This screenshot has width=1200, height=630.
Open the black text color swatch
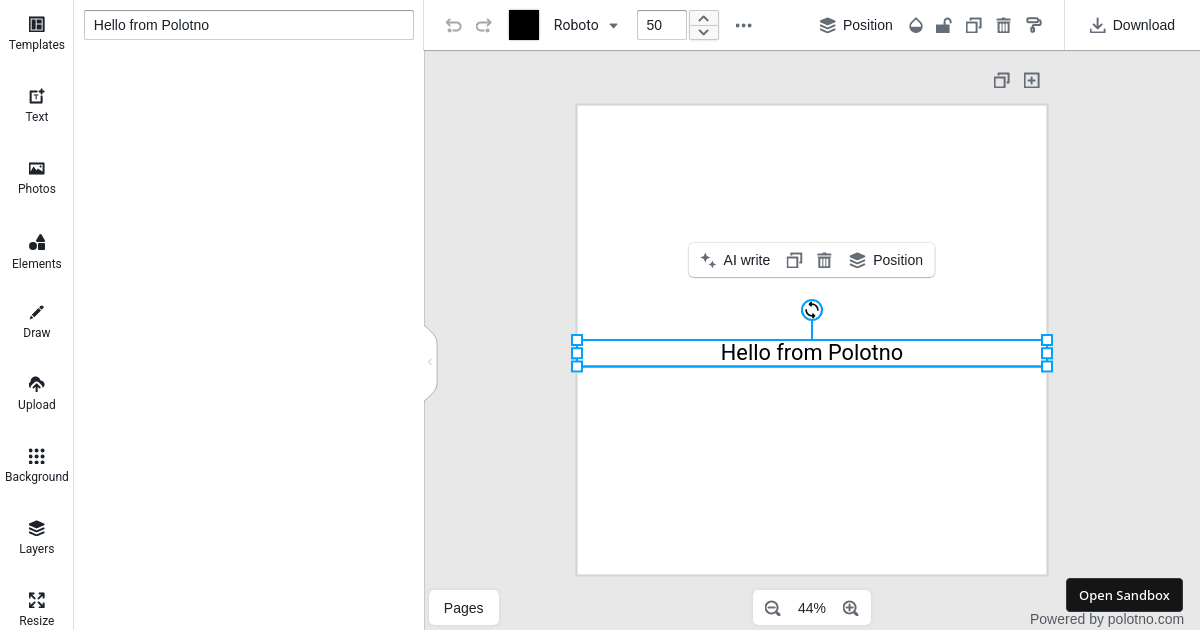pos(524,25)
